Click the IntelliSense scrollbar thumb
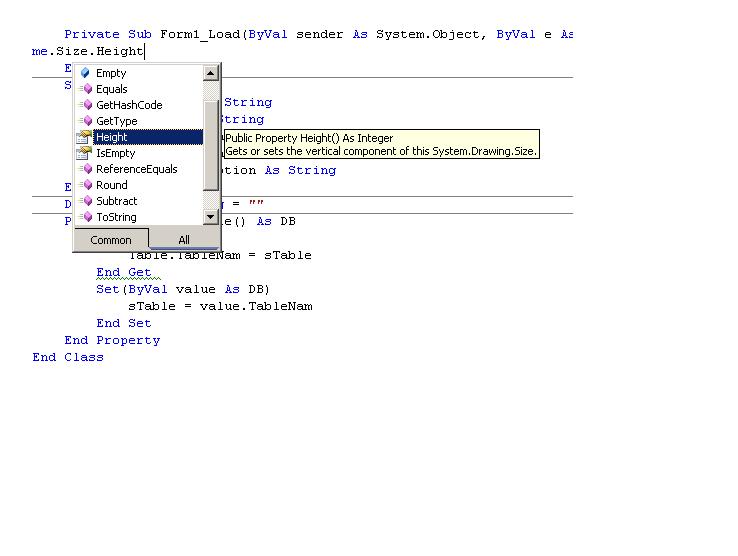The height and width of the screenshot is (556, 738). tap(210, 145)
